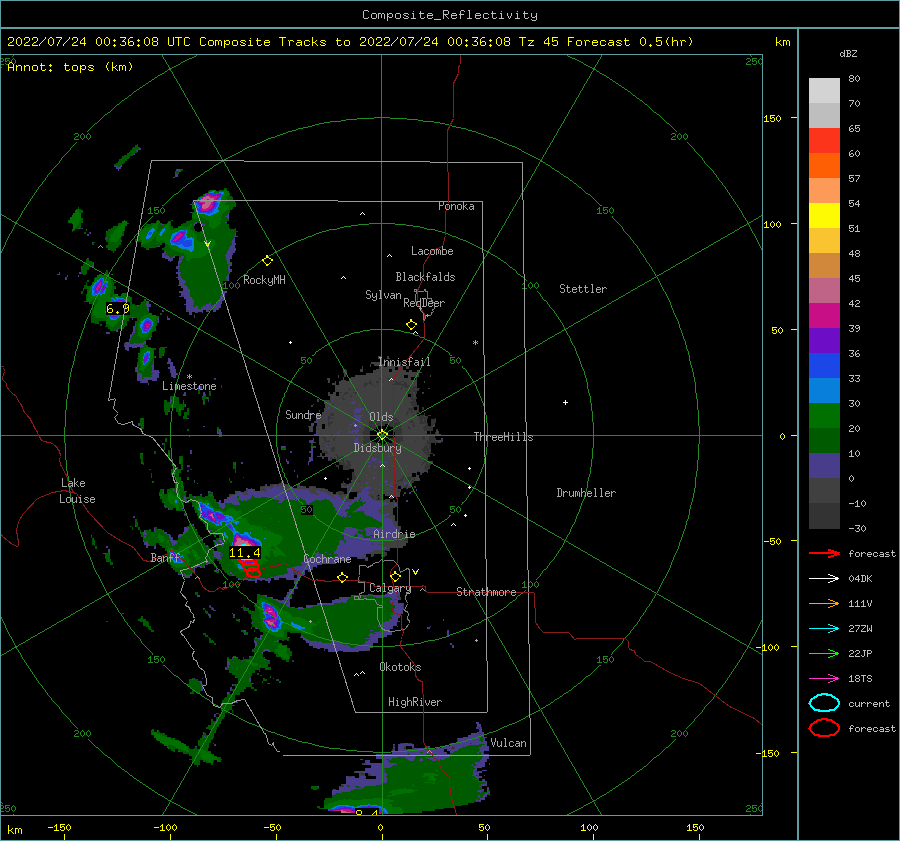Viewport: 900px width, 841px height.
Task: Click the Olds city label
Action: pyautogui.click(x=381, y=417)
